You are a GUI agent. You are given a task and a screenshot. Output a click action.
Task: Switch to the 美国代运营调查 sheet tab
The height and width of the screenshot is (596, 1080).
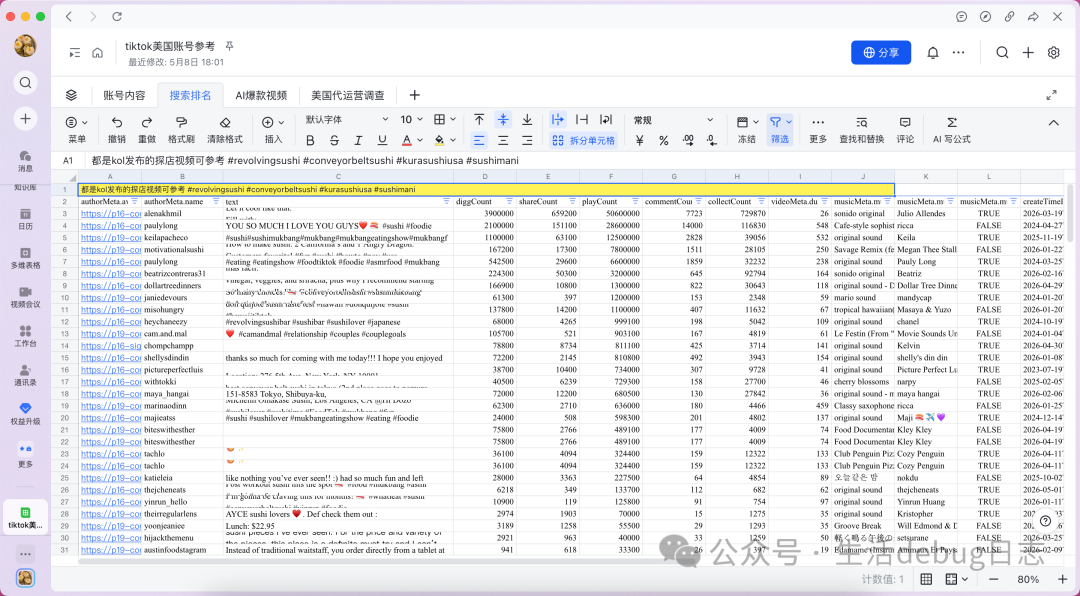[x=348, y=95]
